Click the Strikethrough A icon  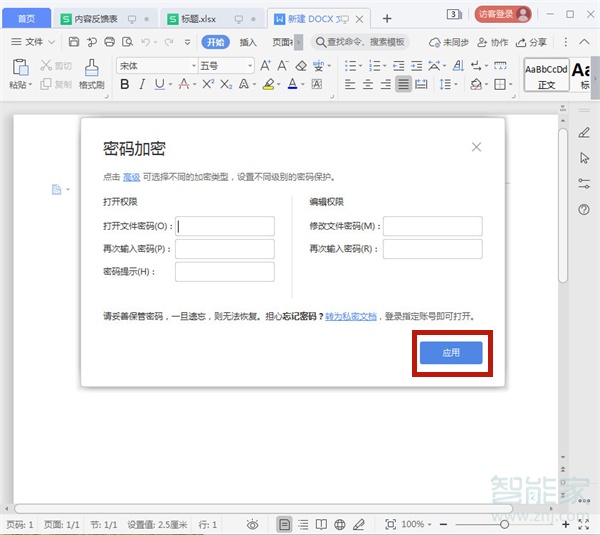click(184, 84)
